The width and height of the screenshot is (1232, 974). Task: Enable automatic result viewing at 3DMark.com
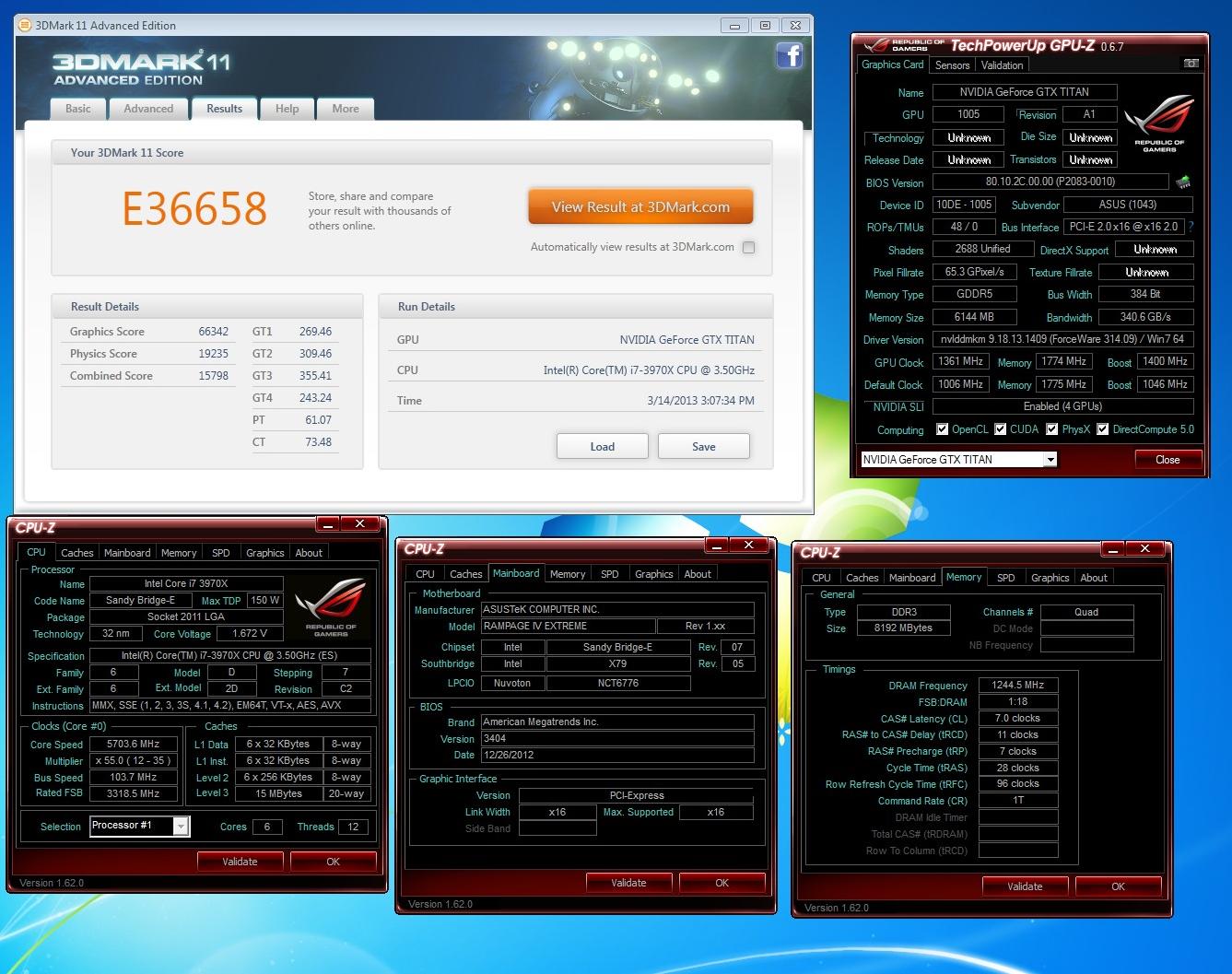click(x=748, y=247)
